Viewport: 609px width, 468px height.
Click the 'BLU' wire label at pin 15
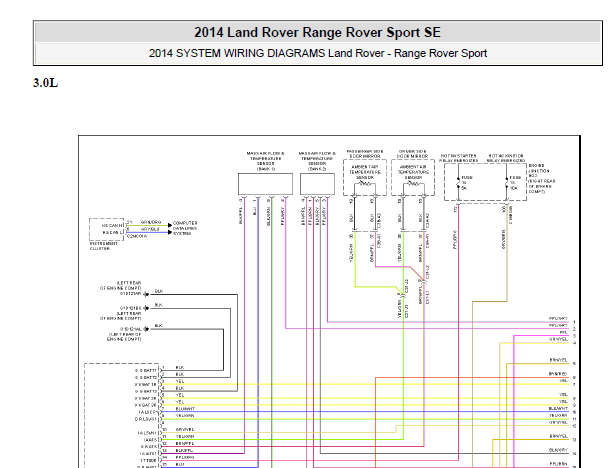coord(179,464)
